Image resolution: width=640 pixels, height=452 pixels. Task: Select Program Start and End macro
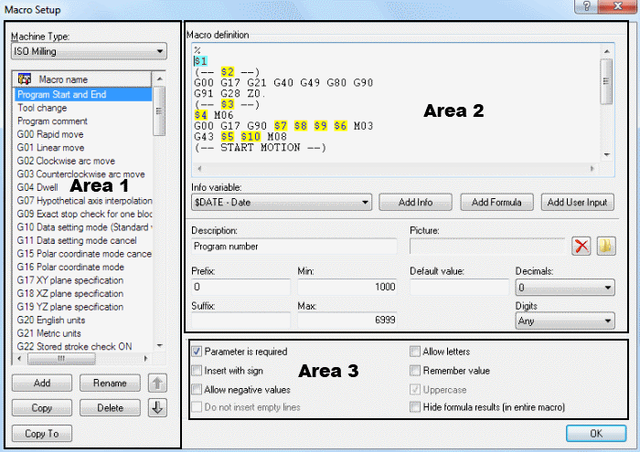coord(83,94)
